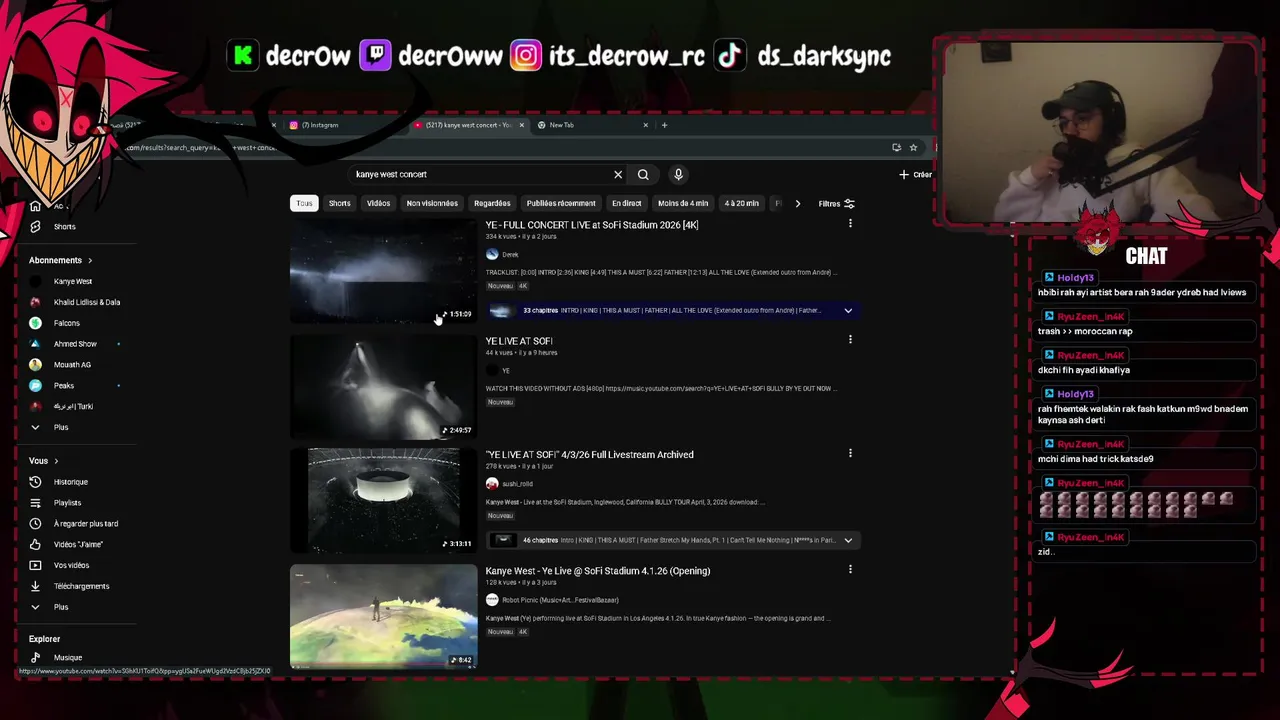Select the Non visionnées filter chip
1280x720 pixels.
(432, 203)
